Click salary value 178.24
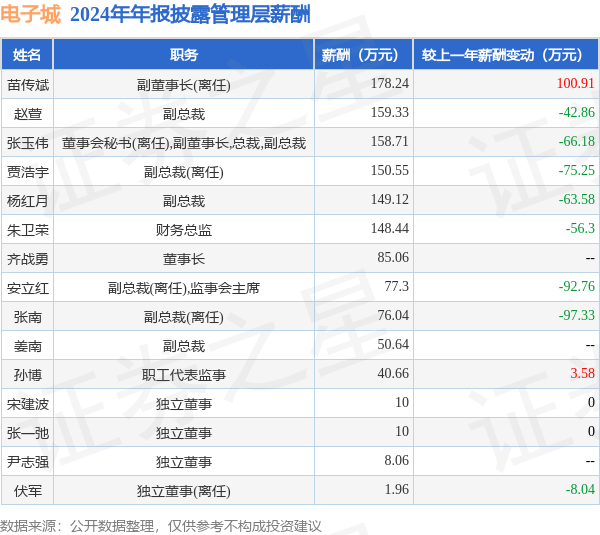 390,83
